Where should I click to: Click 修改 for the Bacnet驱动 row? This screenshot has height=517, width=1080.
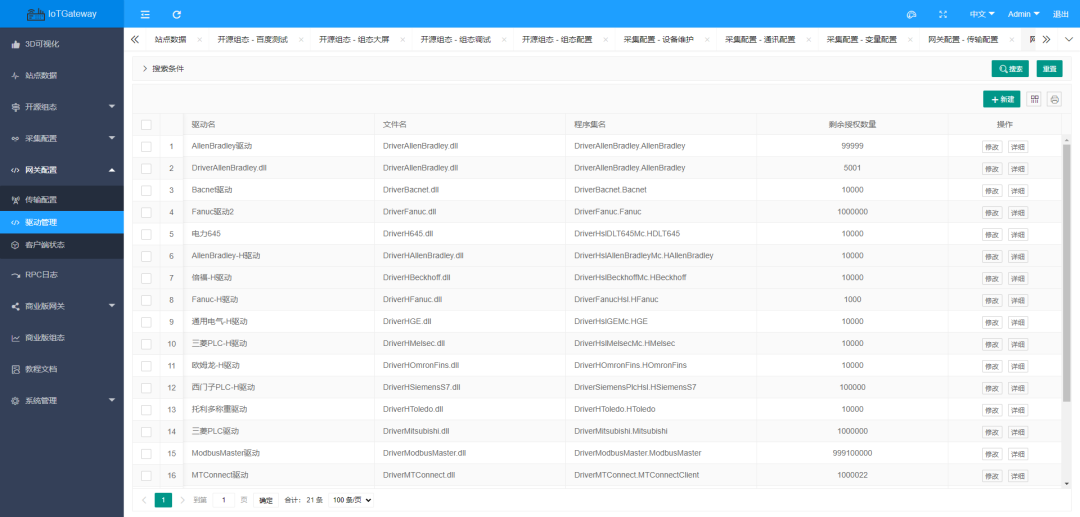click(991, 190)
